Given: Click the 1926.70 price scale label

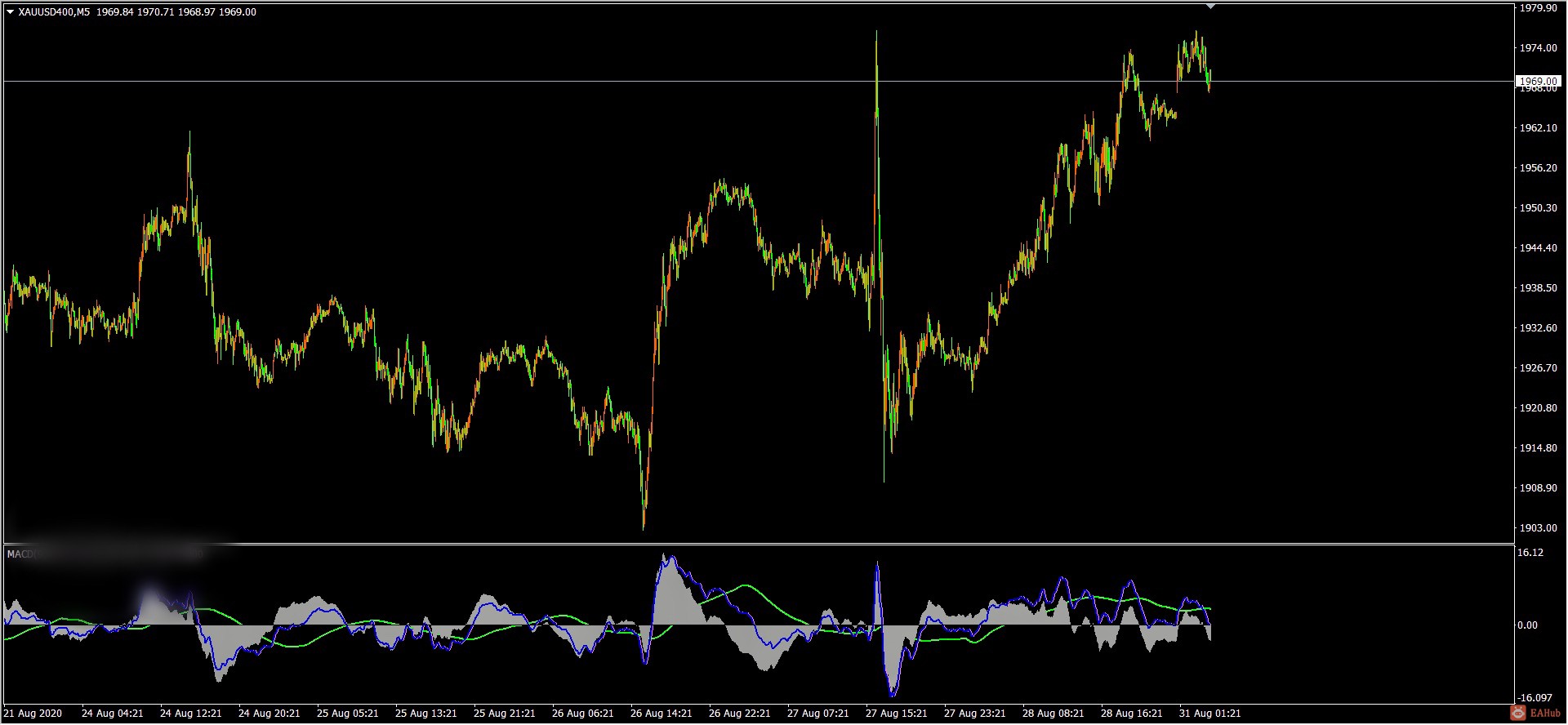Looking at the screenshot, I should pos(1538,368).
